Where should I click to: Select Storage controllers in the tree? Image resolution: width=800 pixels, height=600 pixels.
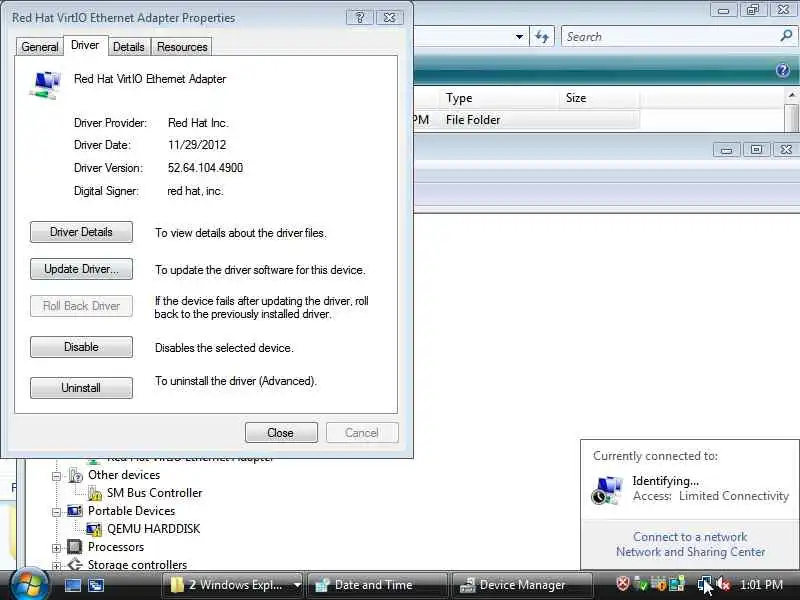click(137, 564)
